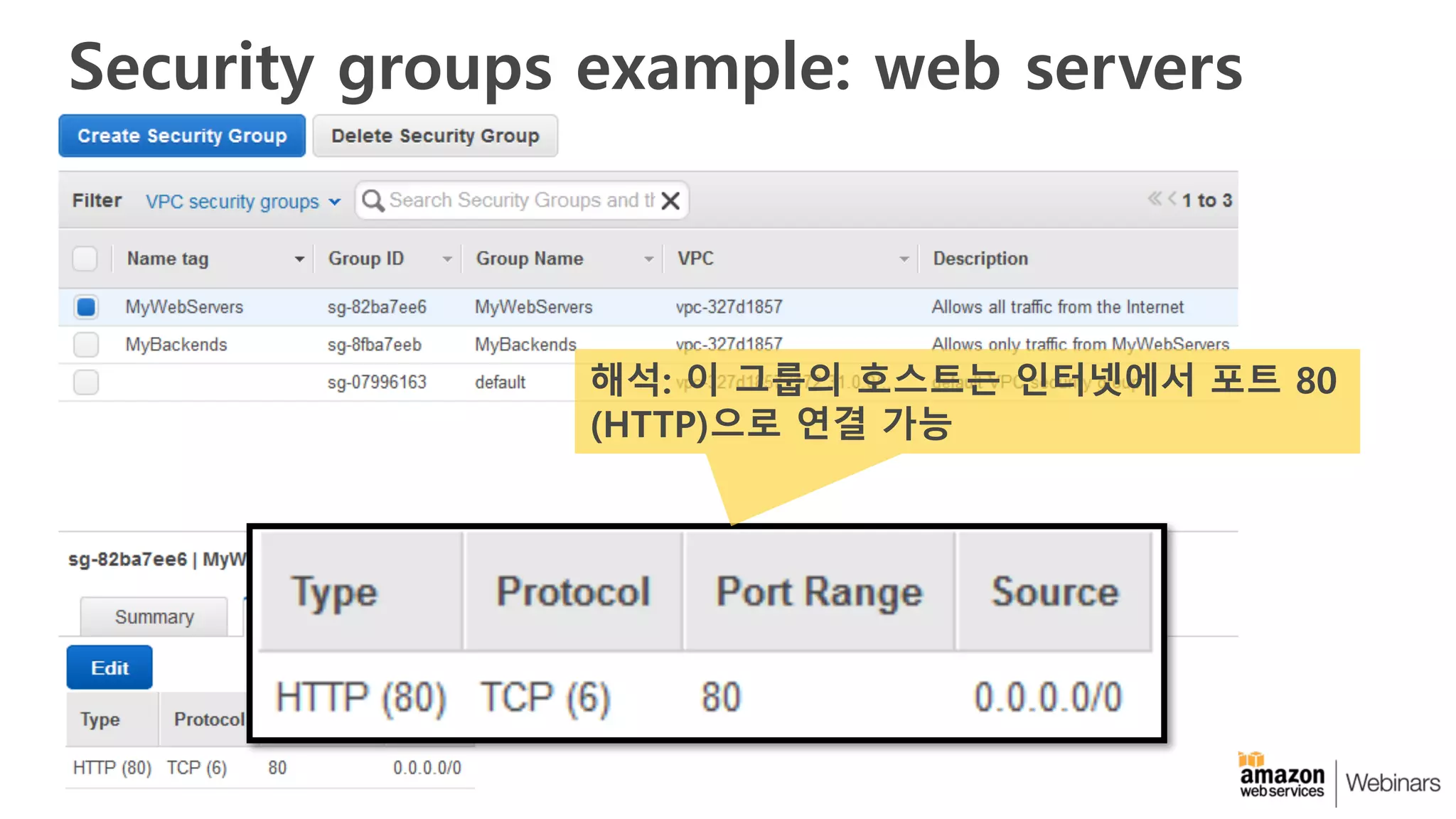Select the sg-07996163 group ID cell
The image size is (1456, 819).
tap(377, 382)
